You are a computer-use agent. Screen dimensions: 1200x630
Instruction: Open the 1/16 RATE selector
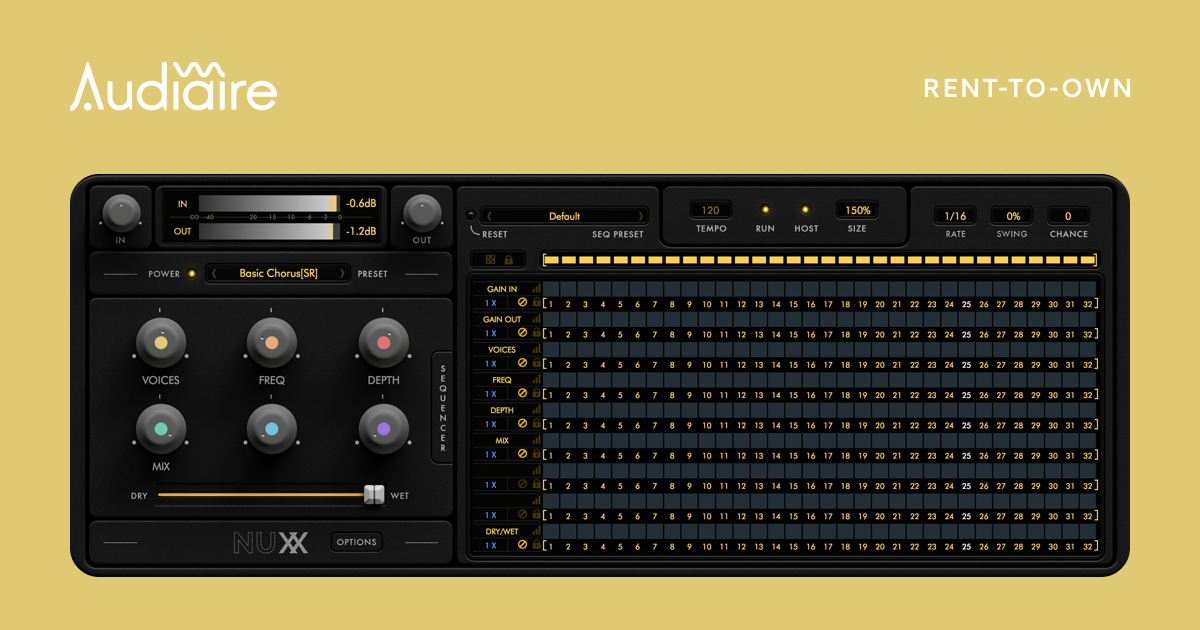(955, 216)
